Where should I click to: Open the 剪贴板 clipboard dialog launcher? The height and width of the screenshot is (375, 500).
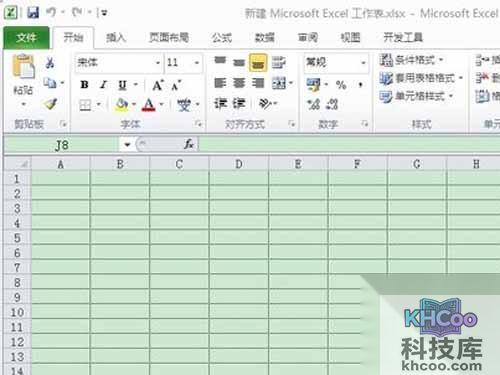pos(63,124)
